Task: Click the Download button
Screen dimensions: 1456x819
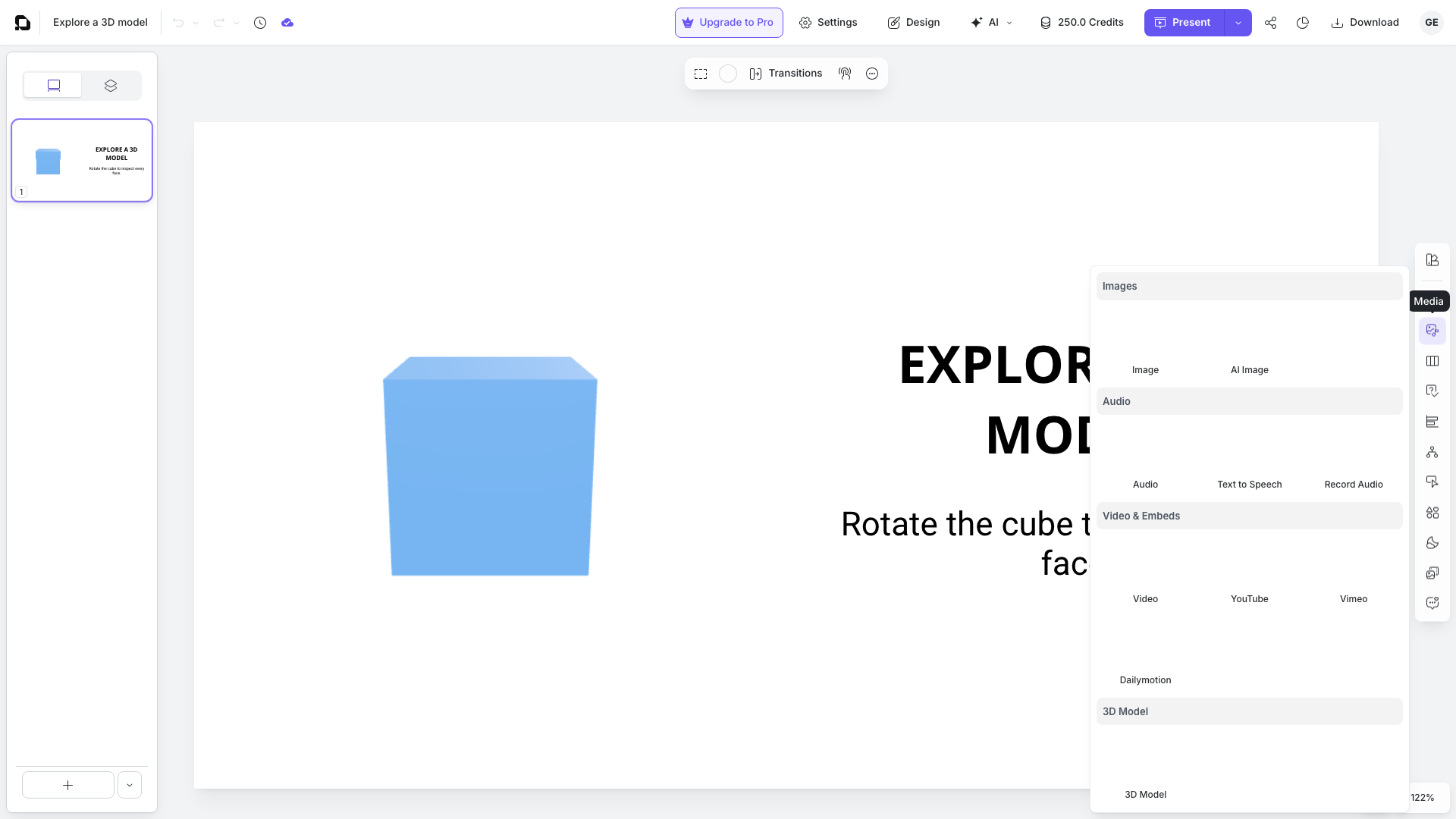Action: click(x=1365, y=23)
